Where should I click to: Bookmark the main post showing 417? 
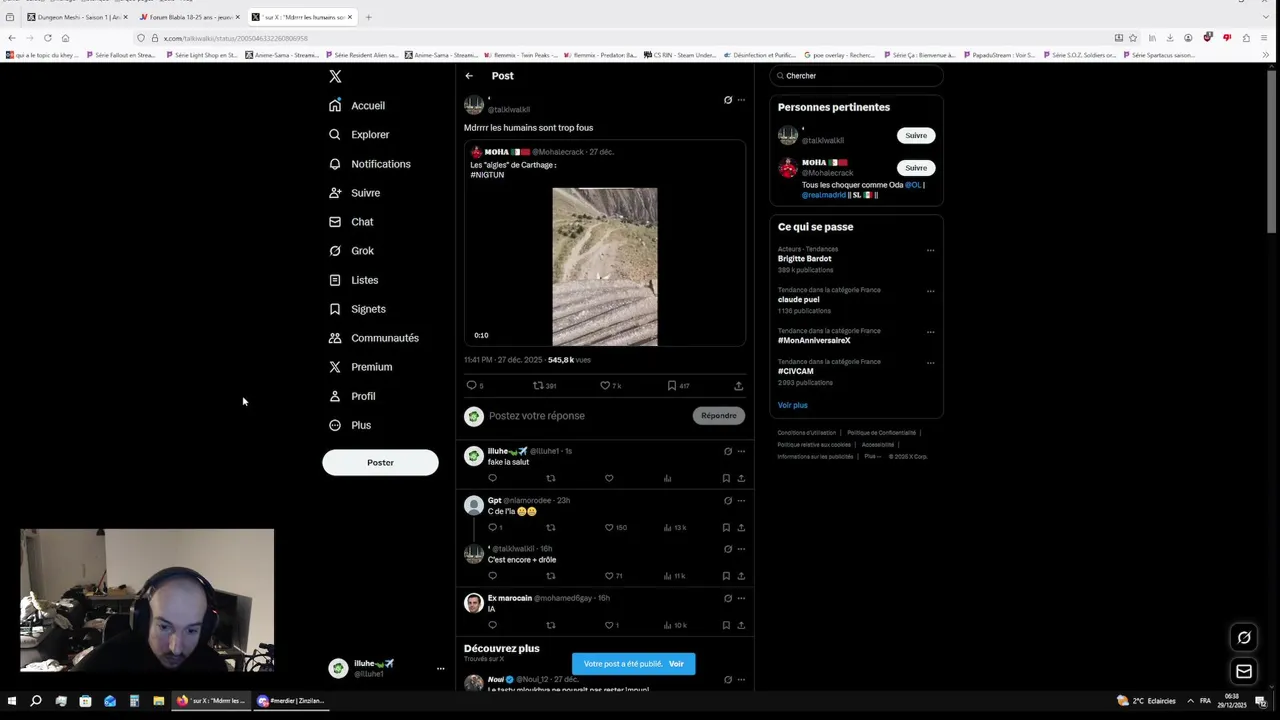(x=672, y=385)
